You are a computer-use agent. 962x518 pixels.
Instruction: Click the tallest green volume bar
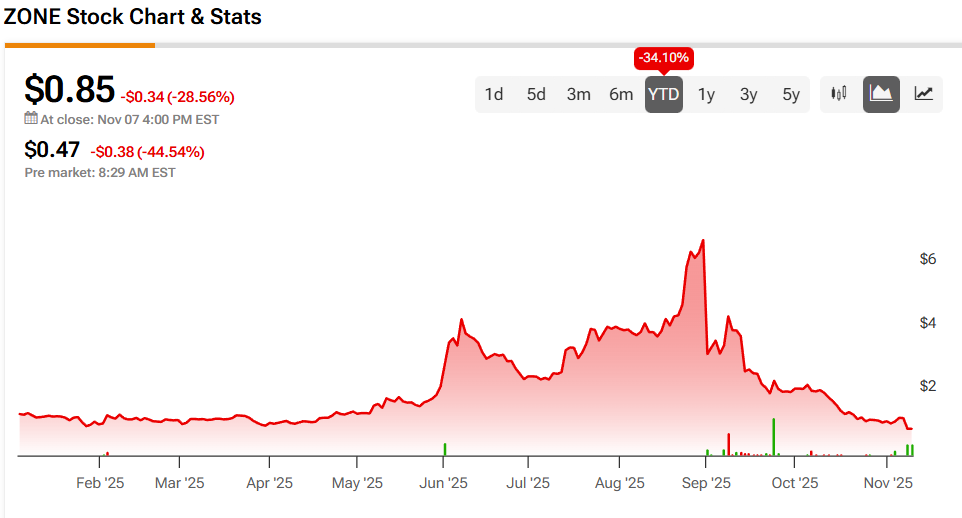[774, 437]
